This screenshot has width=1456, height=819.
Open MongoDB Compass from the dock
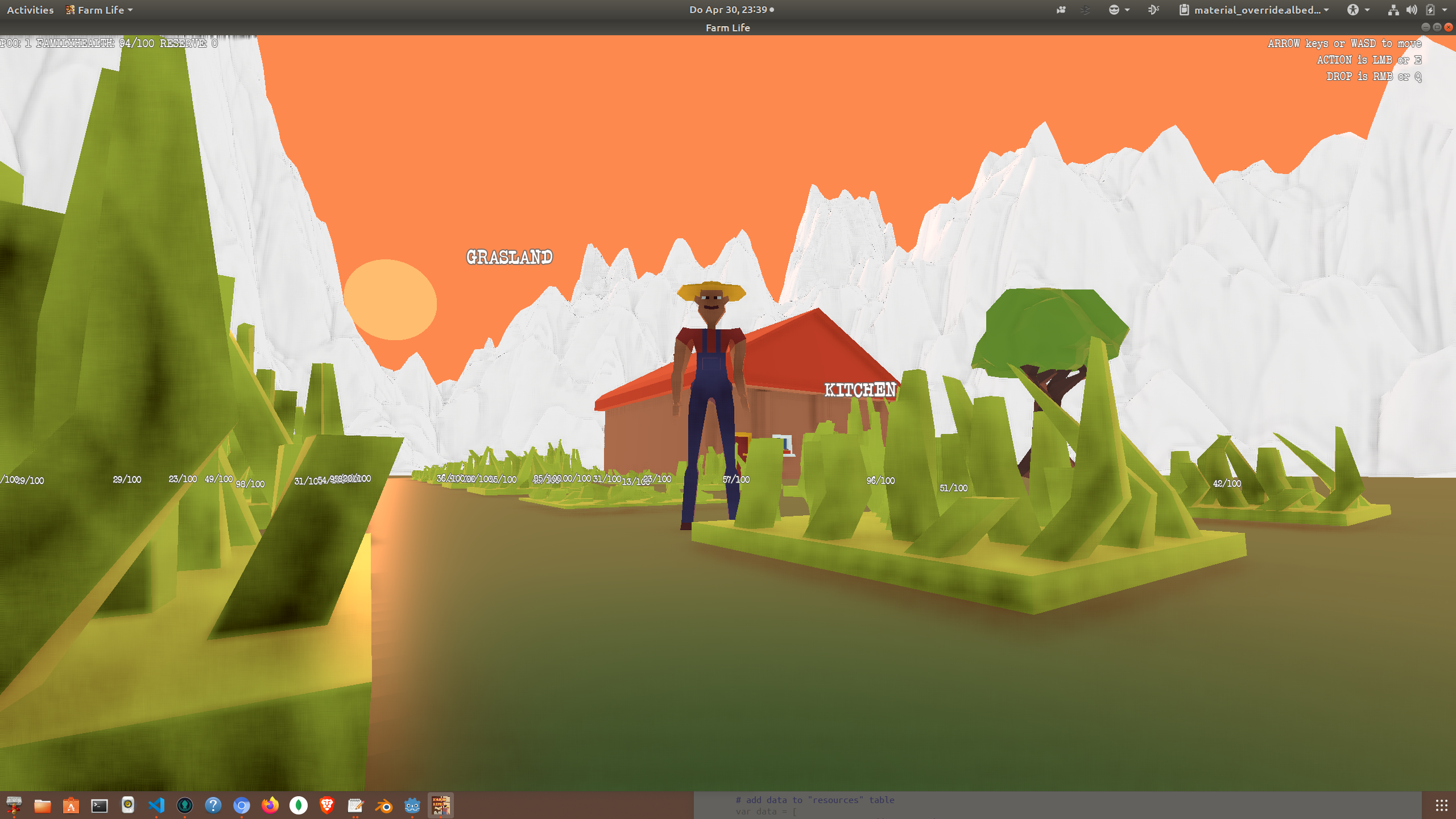(299, 805)
